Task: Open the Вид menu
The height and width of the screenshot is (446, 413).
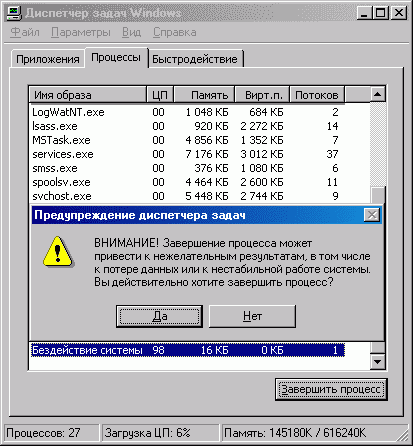Action: point(131,32)
